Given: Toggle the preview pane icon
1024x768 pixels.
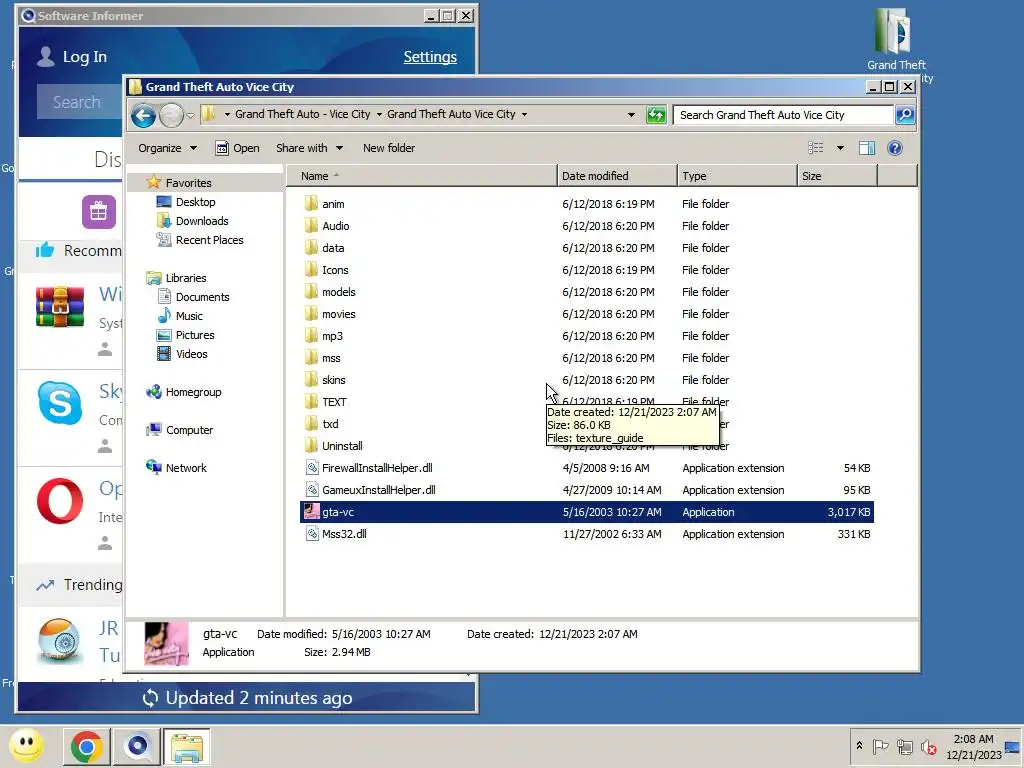Looking at the screenshot, I should [x=867, y=148].
